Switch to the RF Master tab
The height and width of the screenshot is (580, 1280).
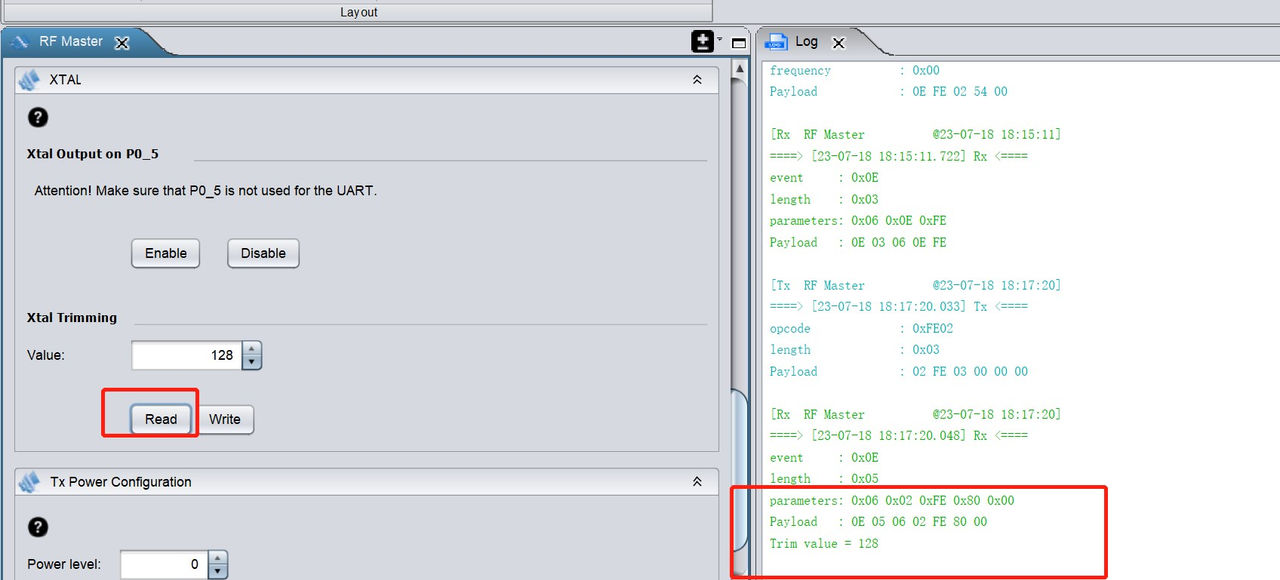click(71, 42)
